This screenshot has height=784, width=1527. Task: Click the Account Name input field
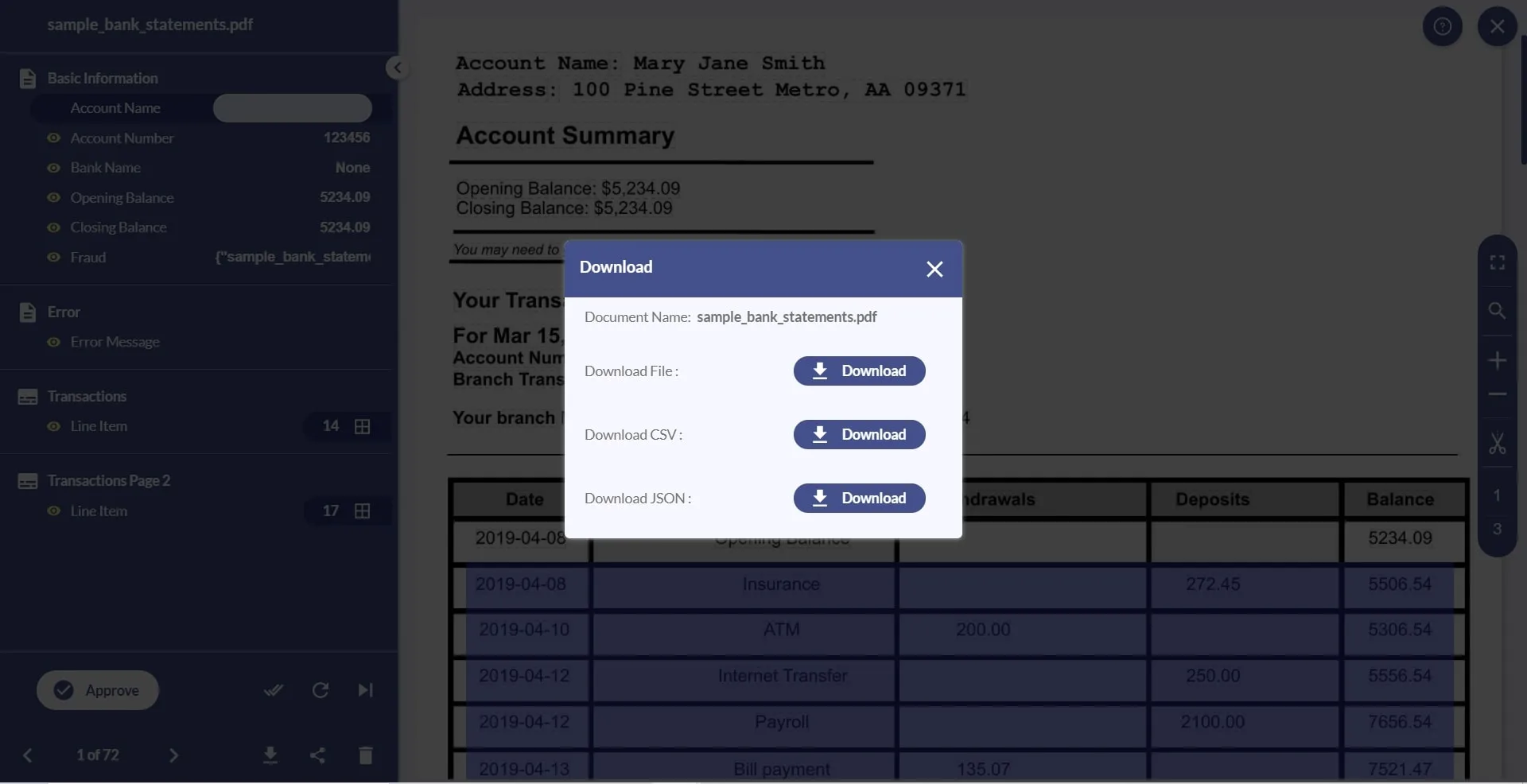pyautogui.click(x=291, y=108)
